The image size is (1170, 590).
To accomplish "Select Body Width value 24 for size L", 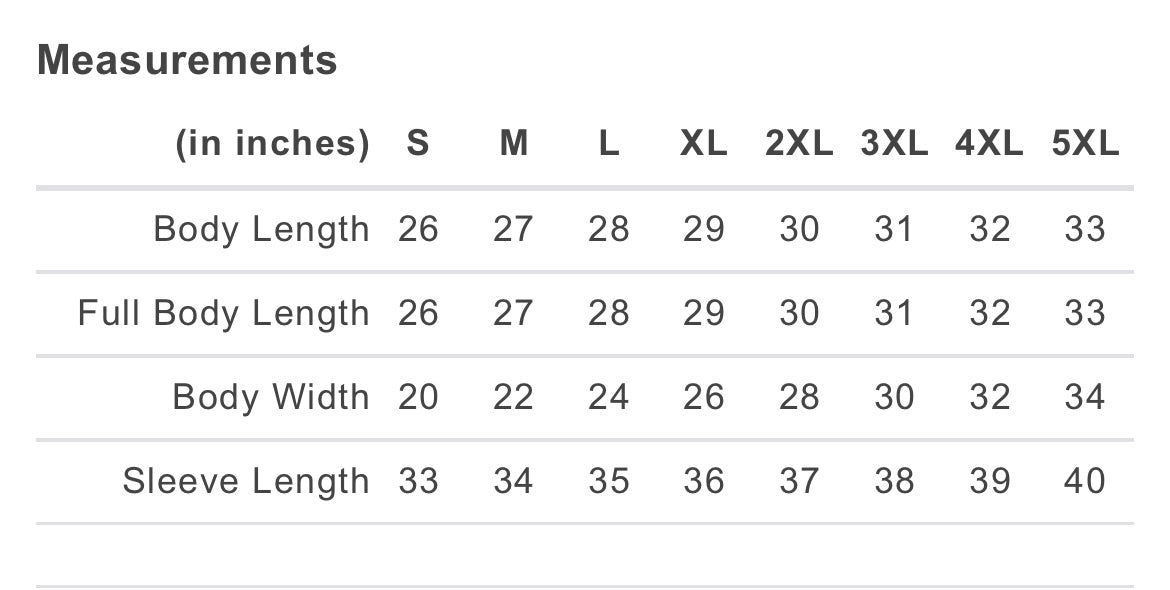I will [x=608, y=397].
